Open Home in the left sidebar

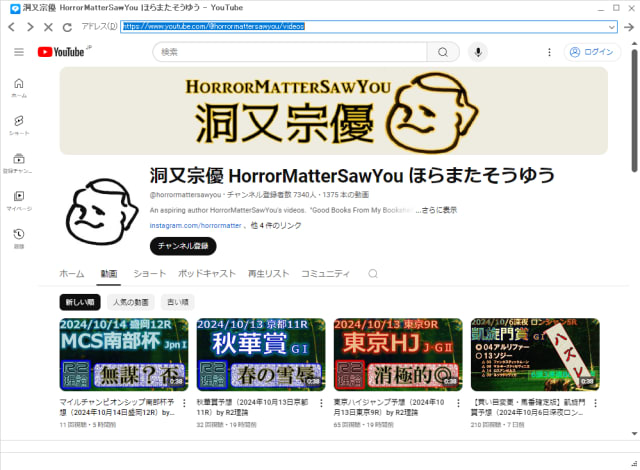coord(19,88)
